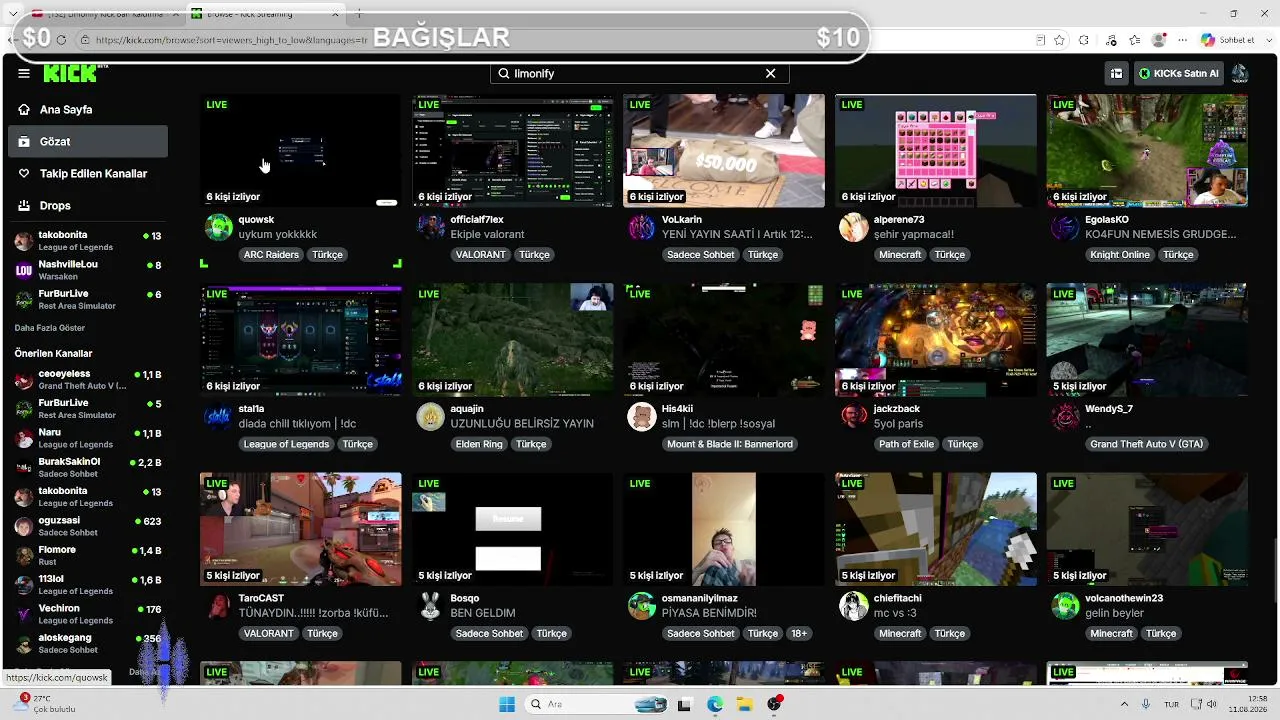Click the chieftachi channel avatar

pos(854,605)
